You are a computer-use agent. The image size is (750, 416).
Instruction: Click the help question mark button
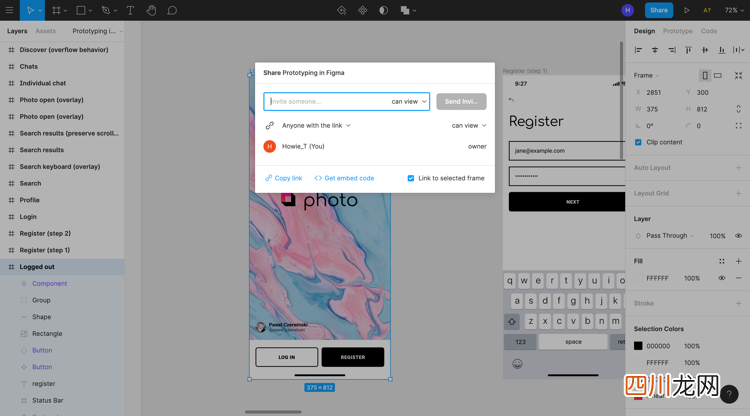pos(729,394)
